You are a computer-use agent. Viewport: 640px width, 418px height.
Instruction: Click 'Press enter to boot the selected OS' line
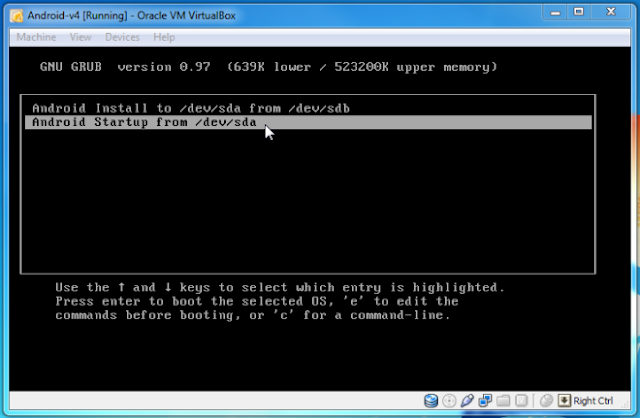[257, 301]
